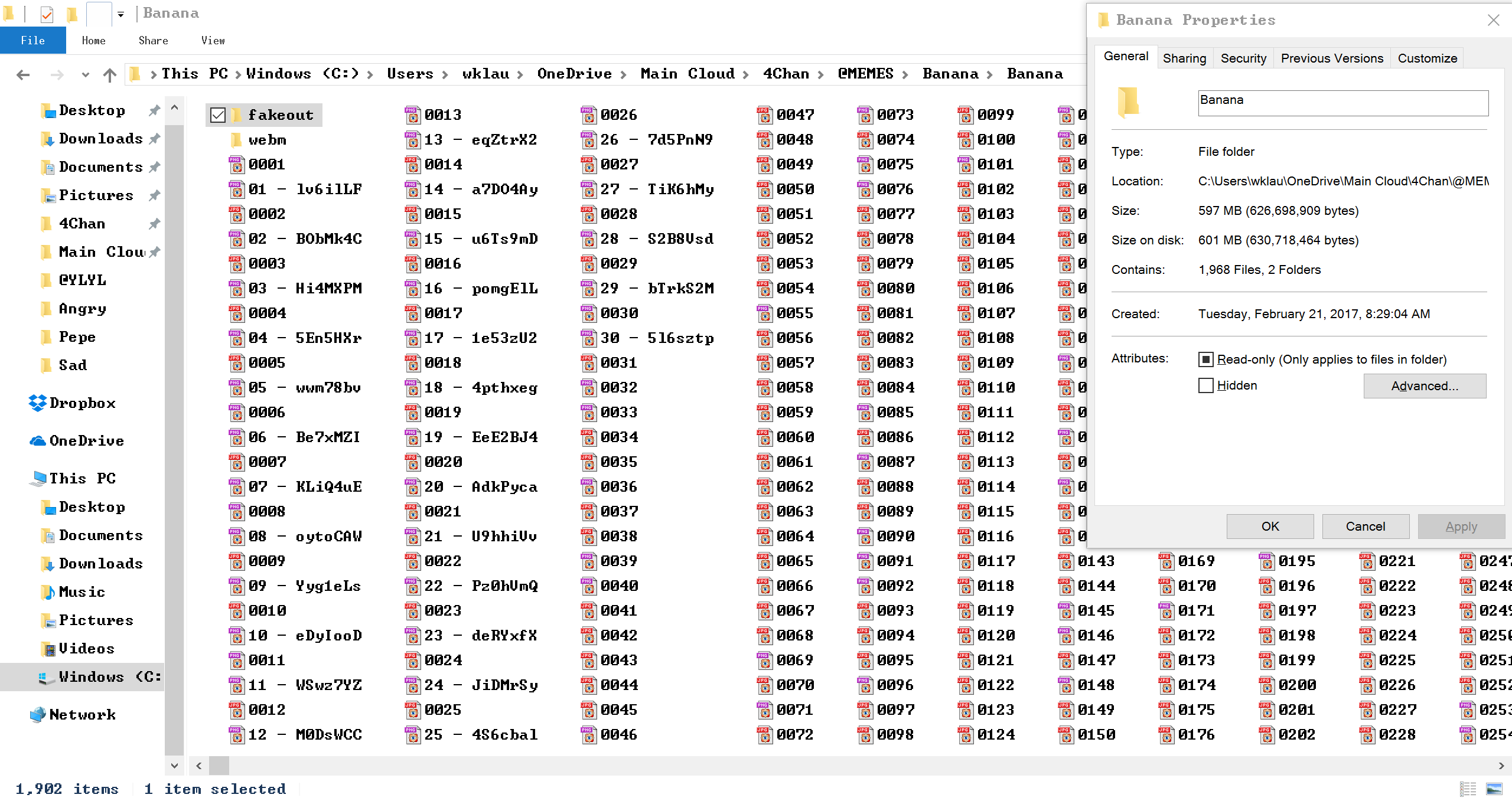Expand chevron after OneDrive in address bar
The height and width of the screenshot is (801, 1512).
[x=623, y=74]
